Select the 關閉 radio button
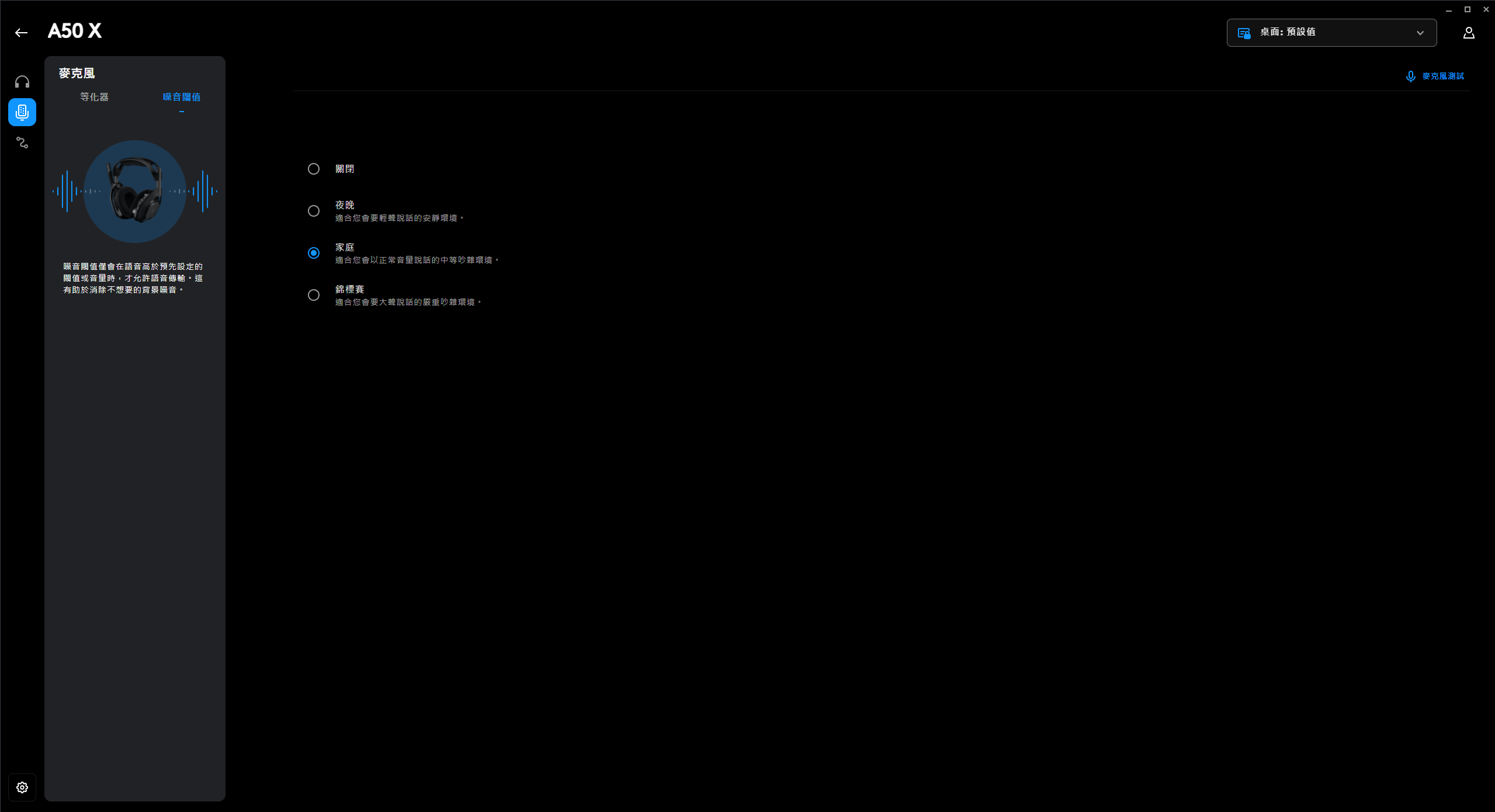This screenshot has width=1495, height=812. point(314,169)
